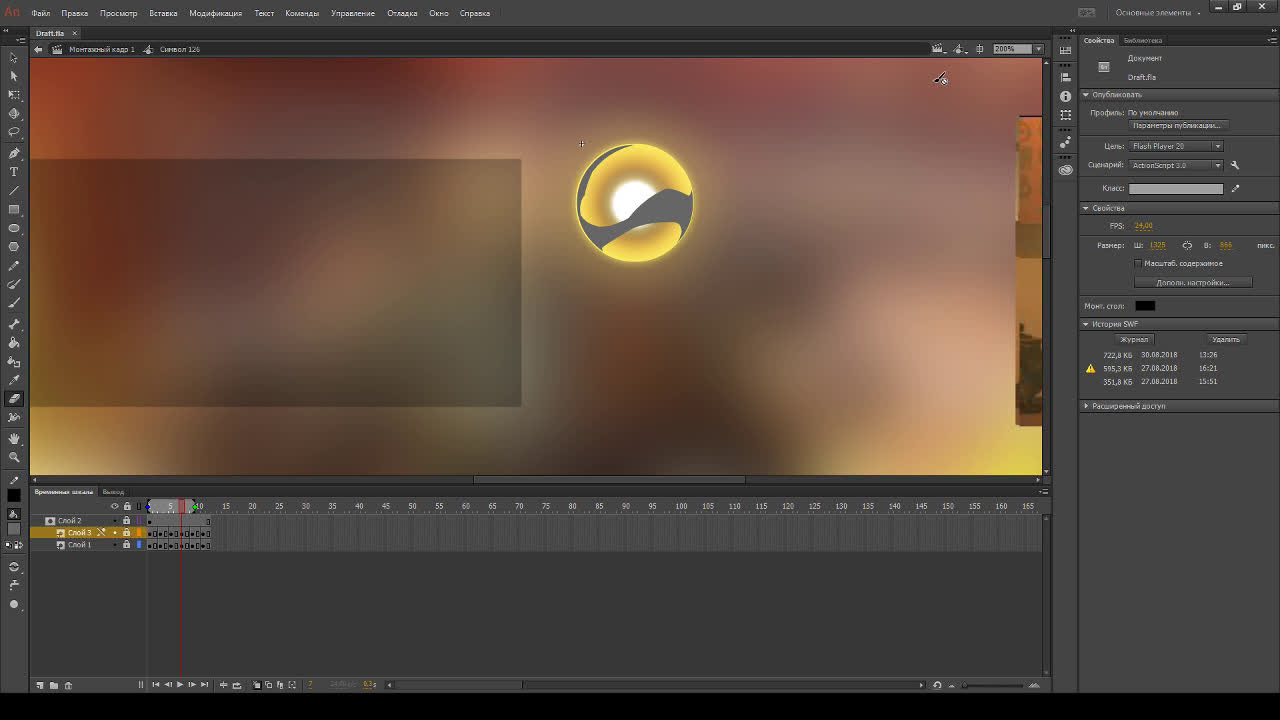
Task: Click the black stage color swatch
Action: (x=1145, y=306)
